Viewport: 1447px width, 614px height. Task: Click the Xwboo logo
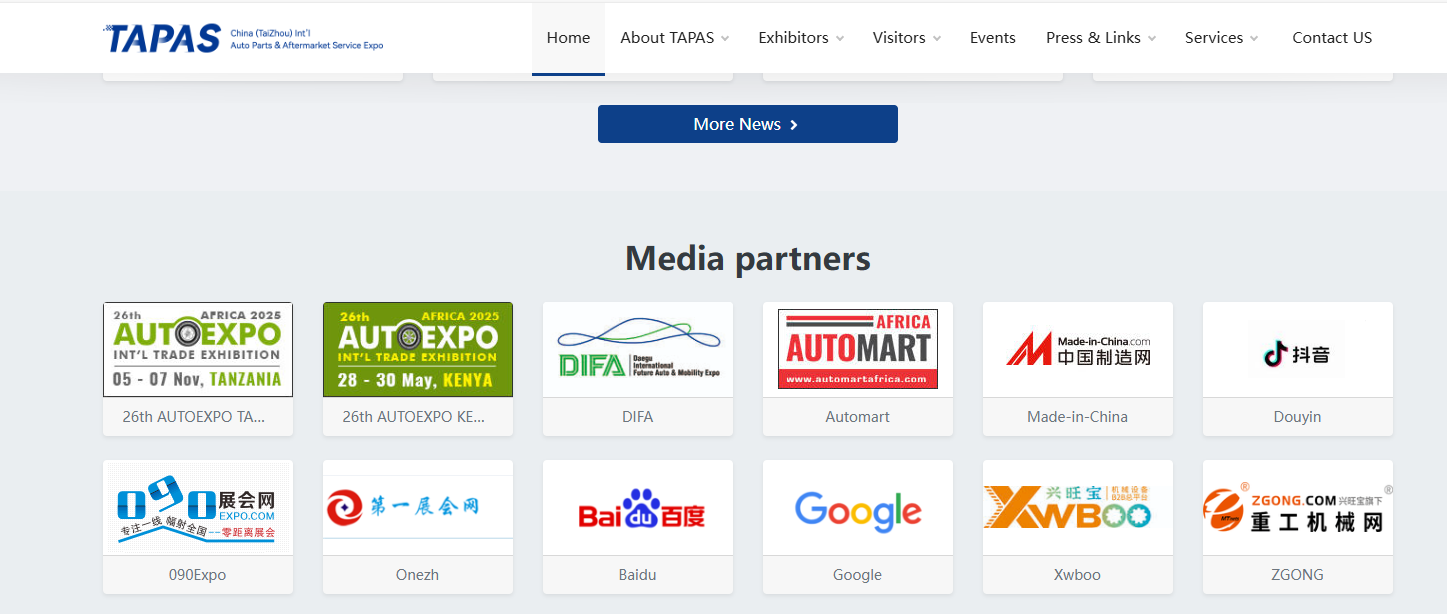click(1078, 508)
